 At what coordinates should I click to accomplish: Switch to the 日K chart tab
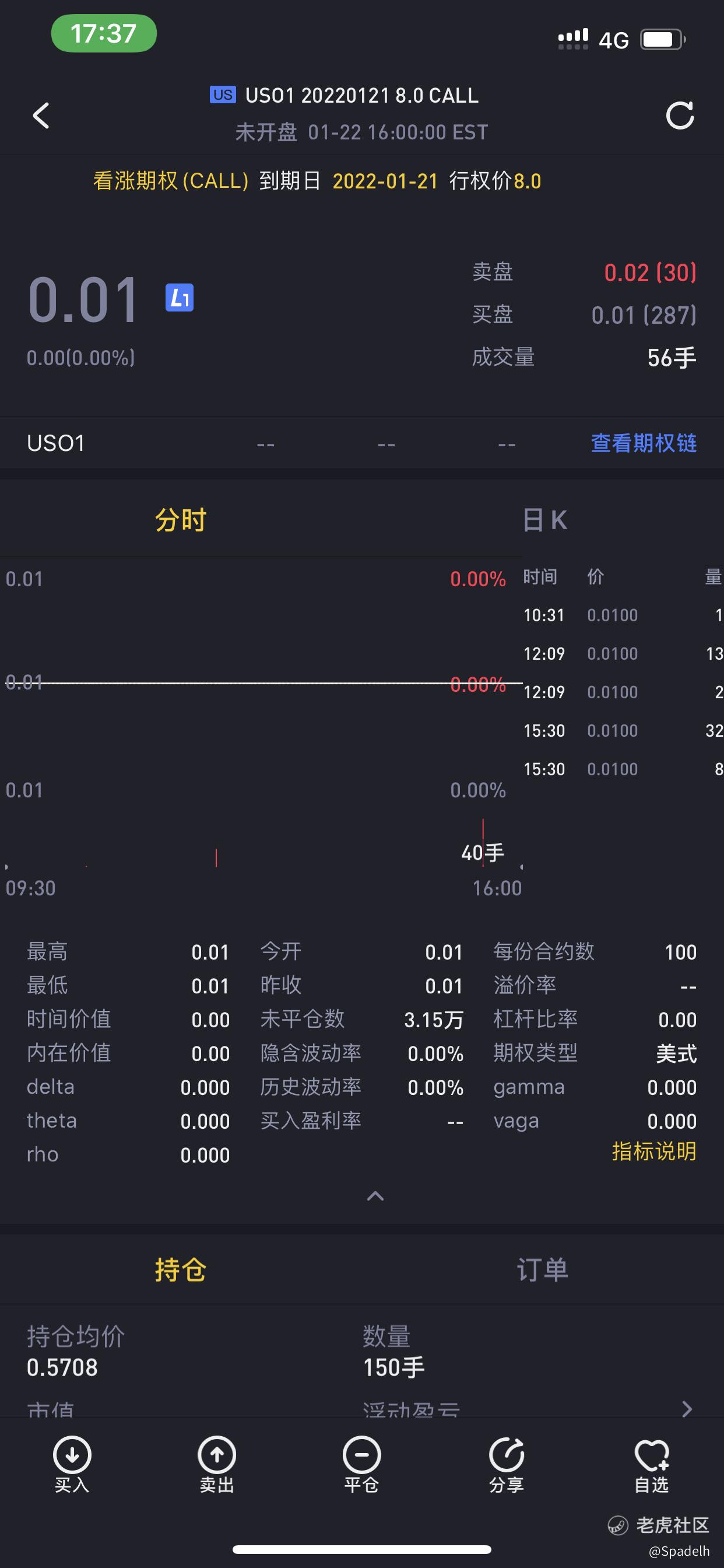pyautogui.click(x=544, y=520)
